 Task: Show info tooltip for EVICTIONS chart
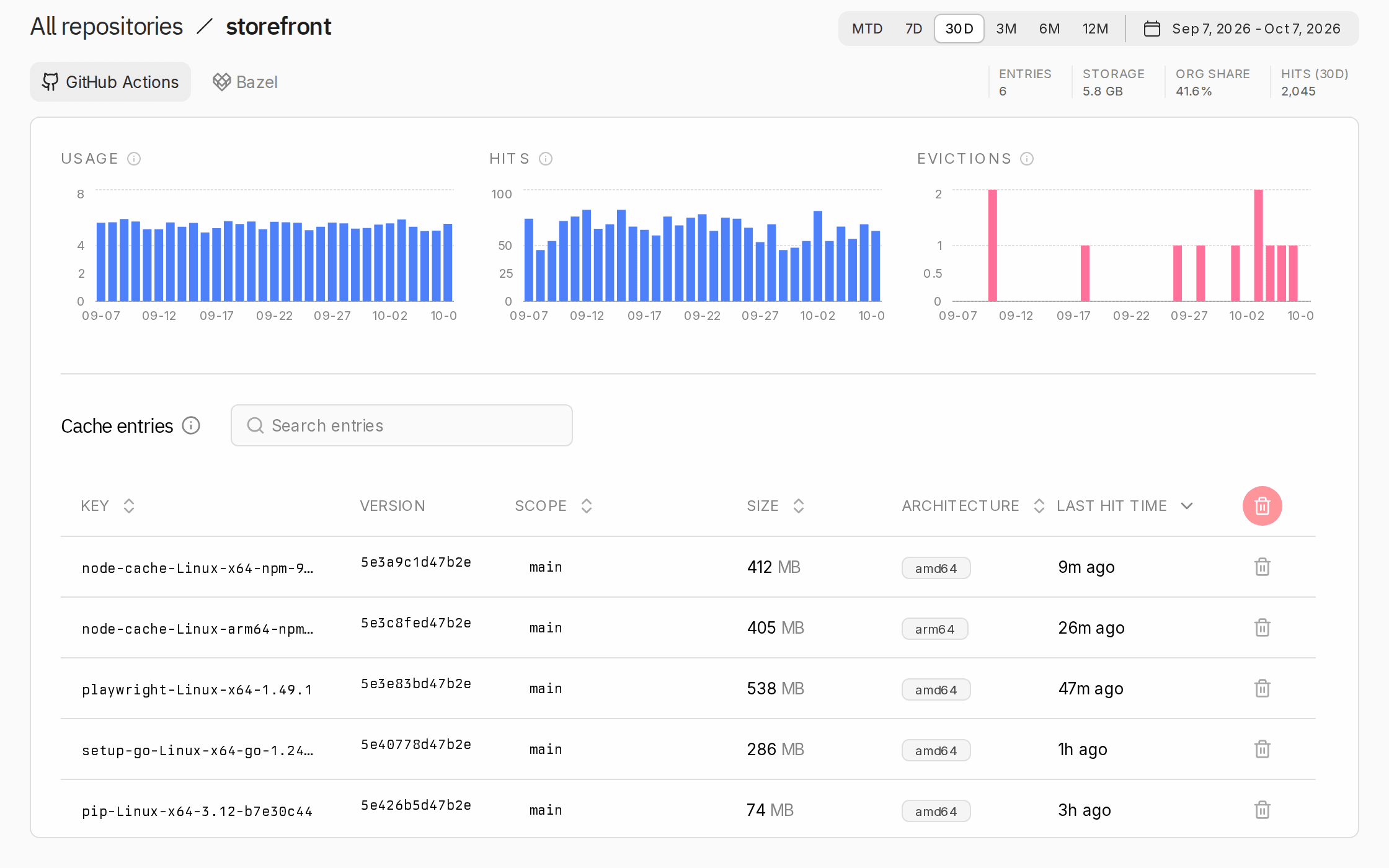pos(1027,159)
